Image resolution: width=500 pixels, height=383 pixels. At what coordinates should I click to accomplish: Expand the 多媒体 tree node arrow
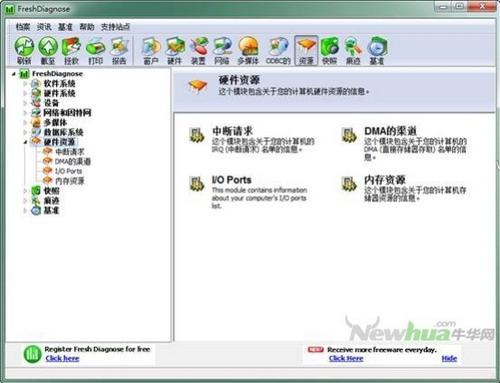point(25,122)
